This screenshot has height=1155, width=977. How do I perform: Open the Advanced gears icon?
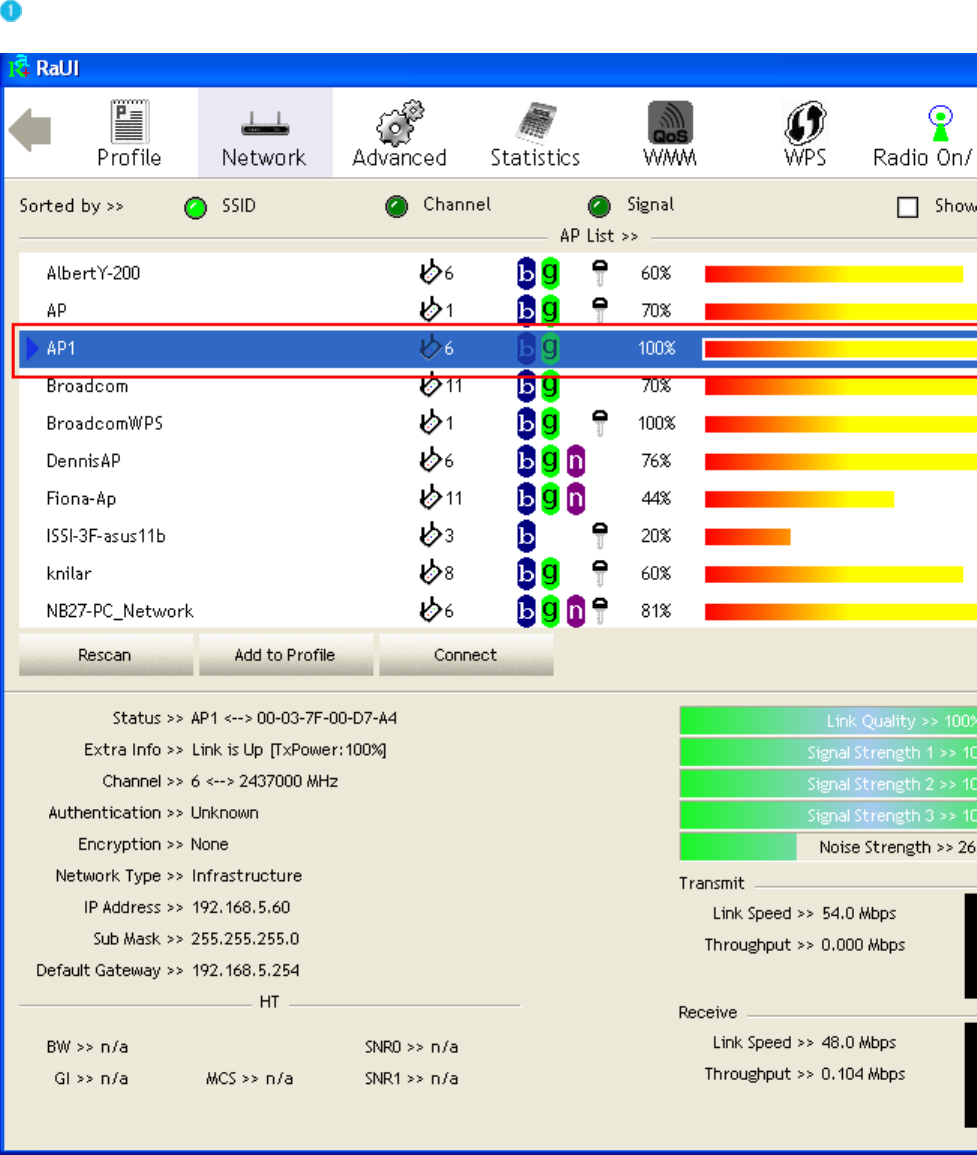[400, 123]
